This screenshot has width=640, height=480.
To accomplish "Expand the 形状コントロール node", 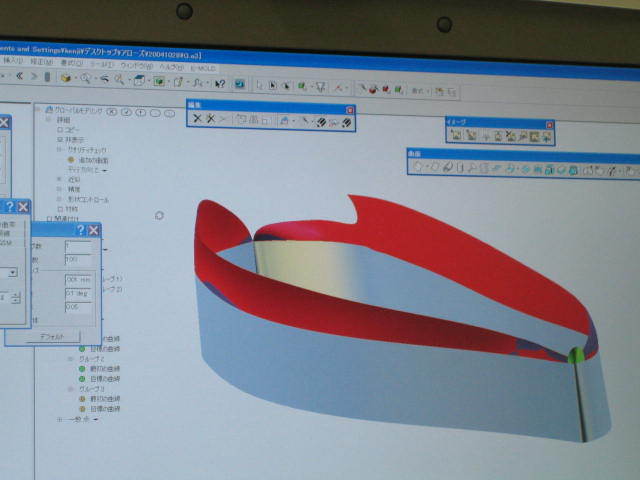I will 60,199.
